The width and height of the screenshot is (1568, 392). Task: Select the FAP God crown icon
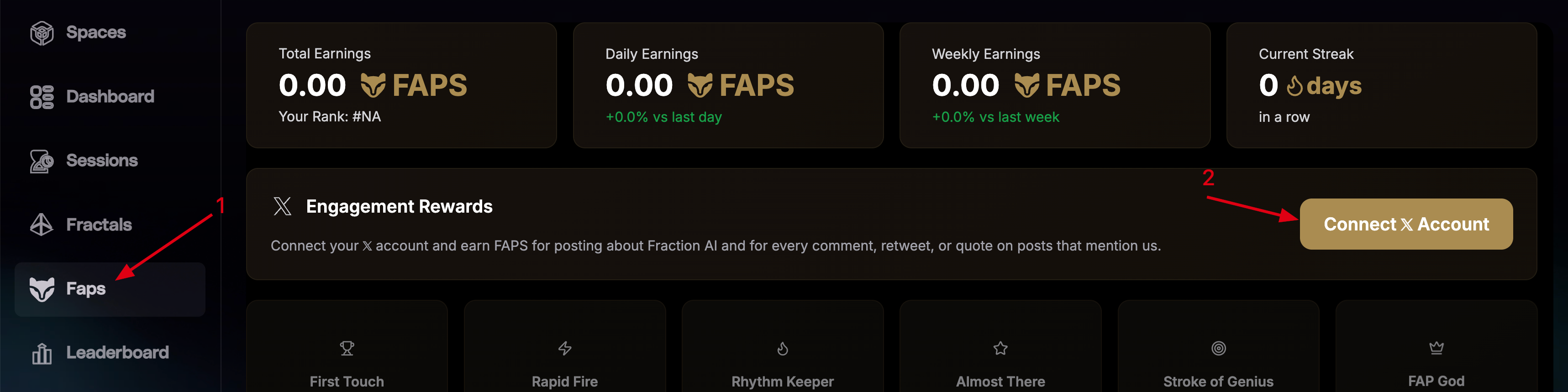1436,348
